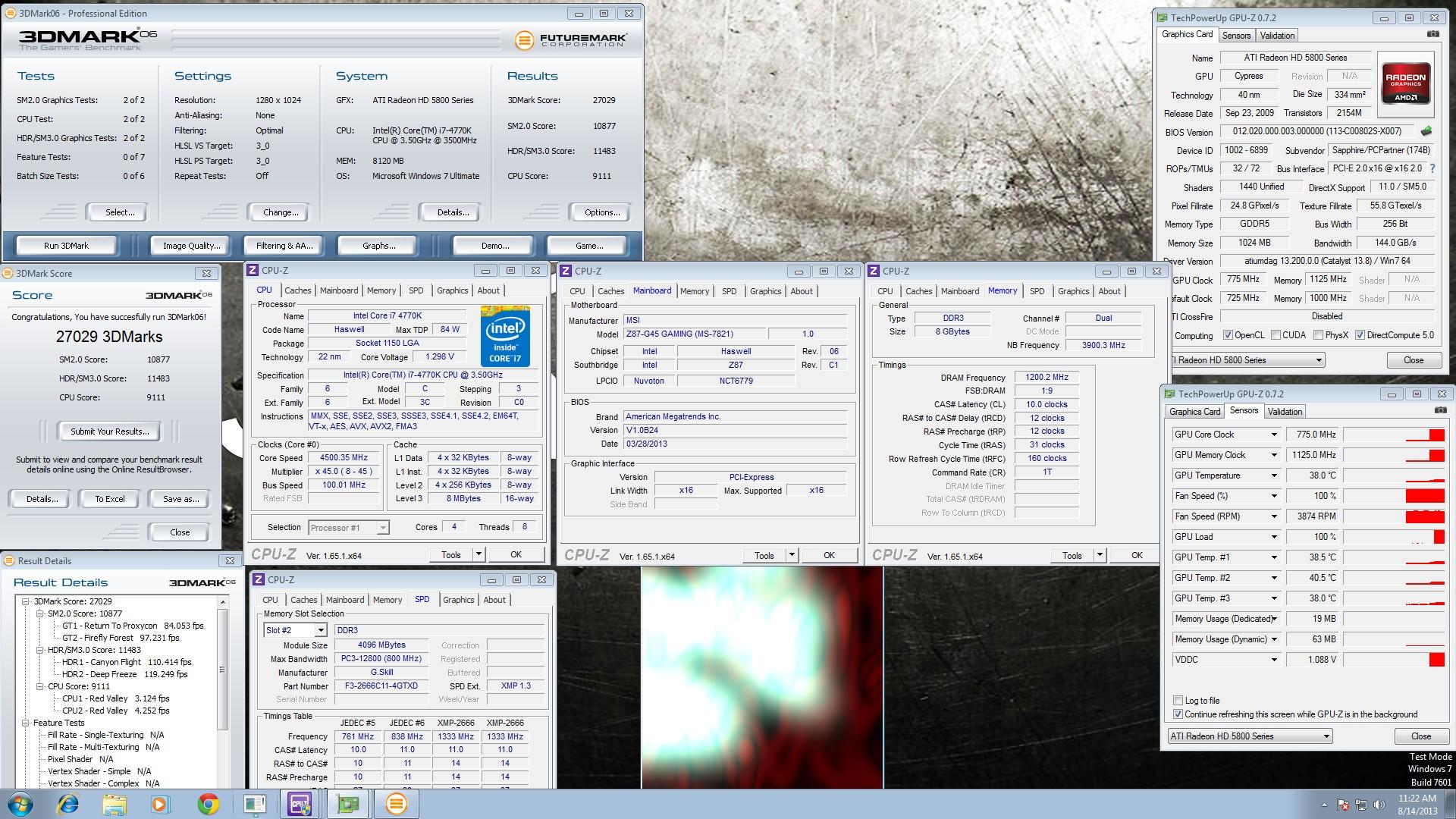Screen dimensions: 1456x819
Task: Enable the Log to file checkbox
Action: tap(1178, 701)
